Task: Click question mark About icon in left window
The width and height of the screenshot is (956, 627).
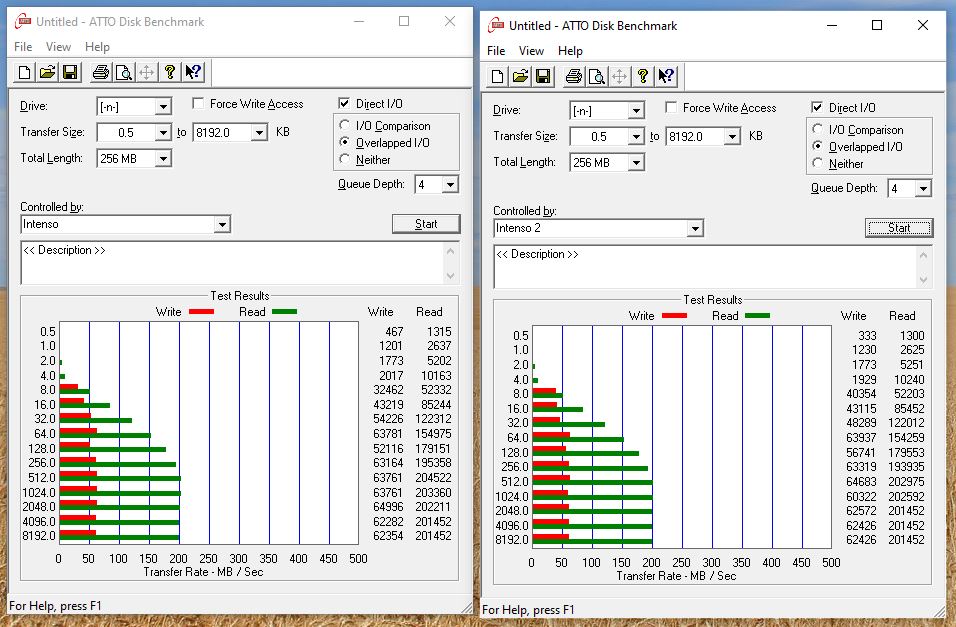Action: 169,73
